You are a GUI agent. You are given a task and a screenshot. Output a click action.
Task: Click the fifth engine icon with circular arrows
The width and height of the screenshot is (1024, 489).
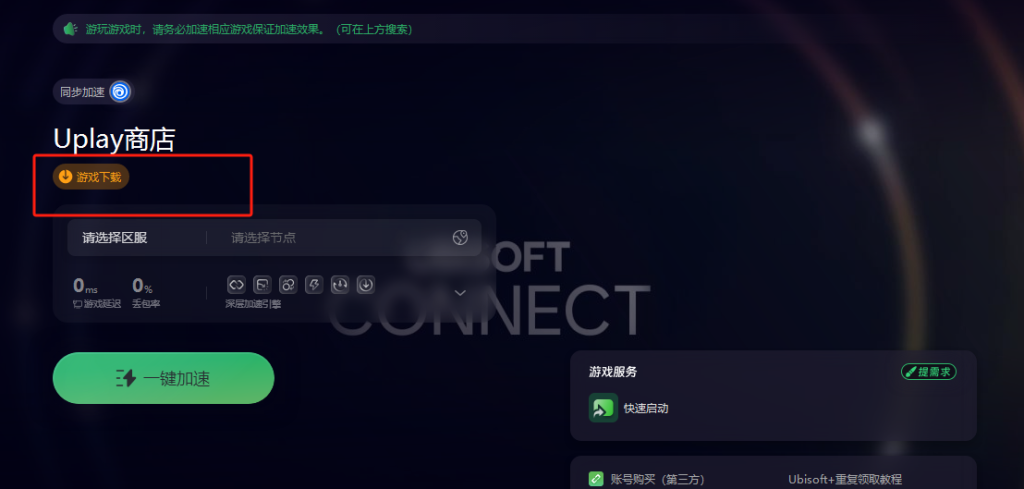[340, 285]
